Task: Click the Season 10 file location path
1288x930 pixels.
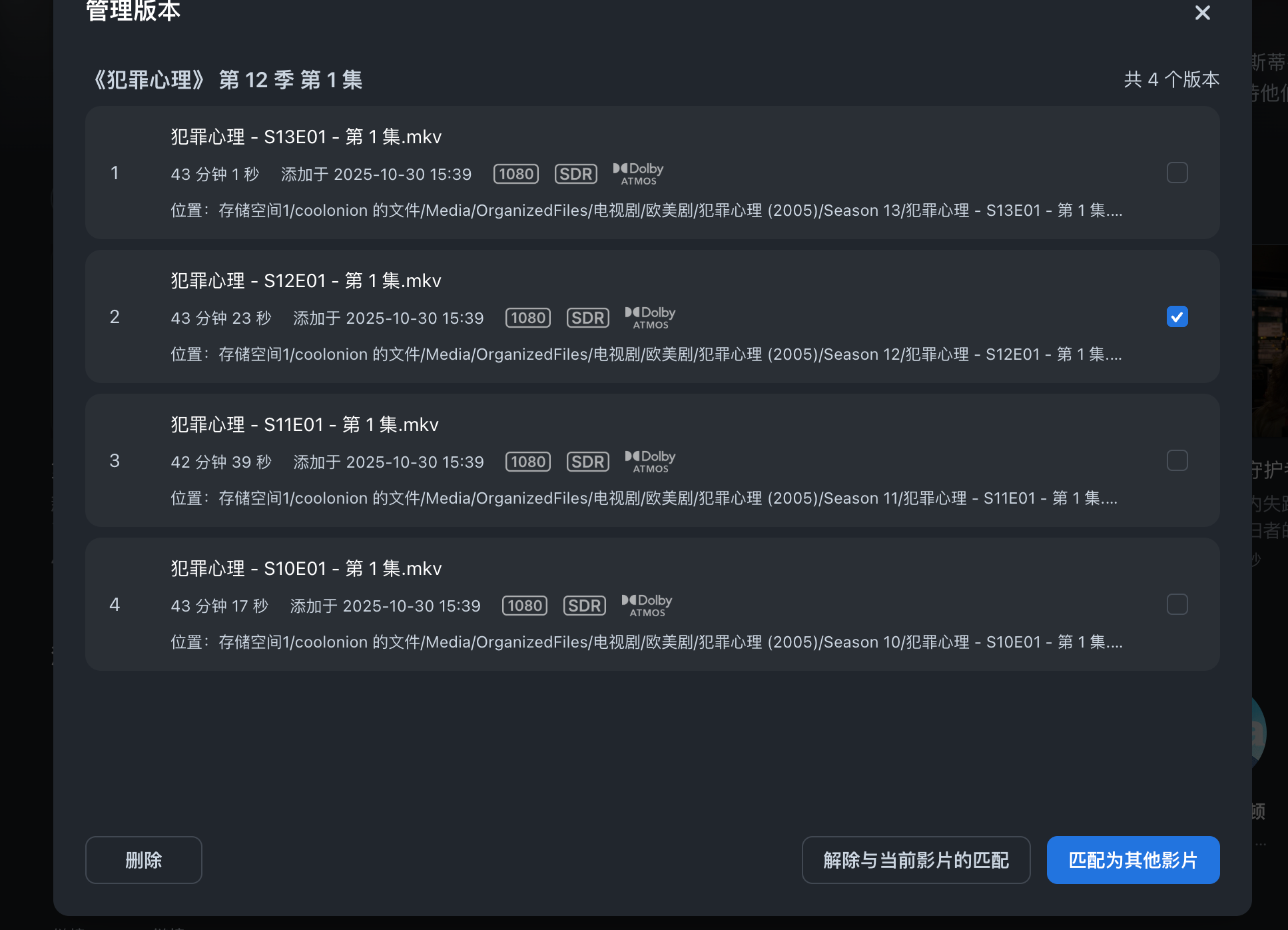Action: 646,642
